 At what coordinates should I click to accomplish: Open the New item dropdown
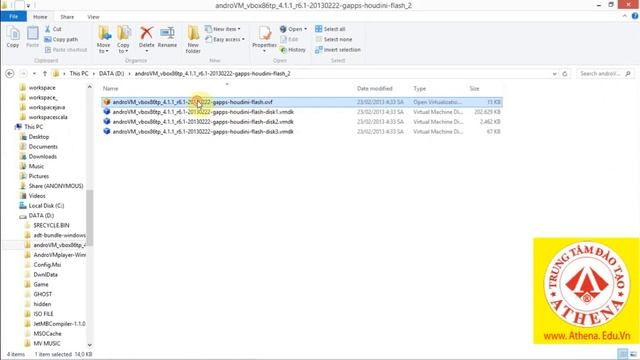tap(223, 29)
